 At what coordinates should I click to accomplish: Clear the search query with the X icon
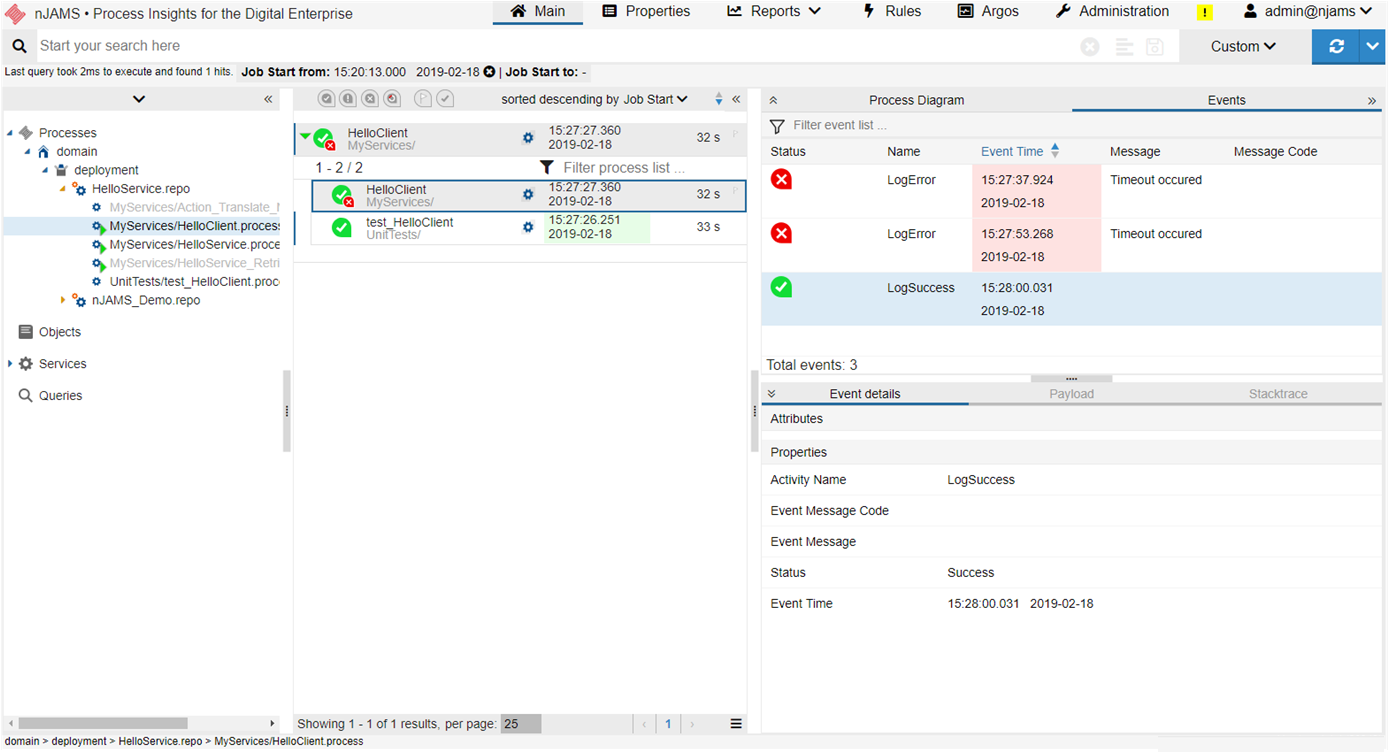pyautogui.click(x=1090, y=47)
